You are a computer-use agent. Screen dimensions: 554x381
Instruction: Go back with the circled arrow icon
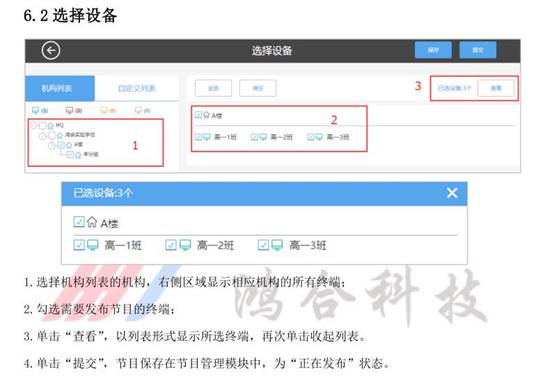pos(51,51)
